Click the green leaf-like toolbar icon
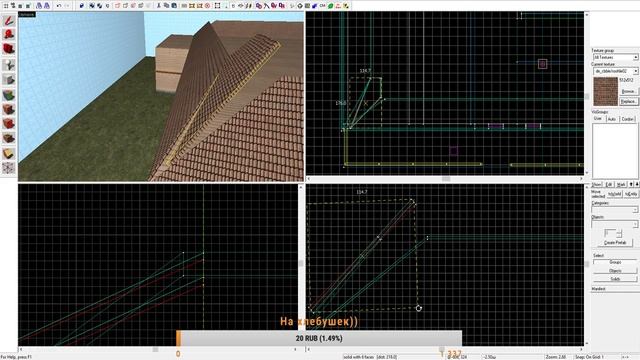640x360 pixels. tap(330, 6)
